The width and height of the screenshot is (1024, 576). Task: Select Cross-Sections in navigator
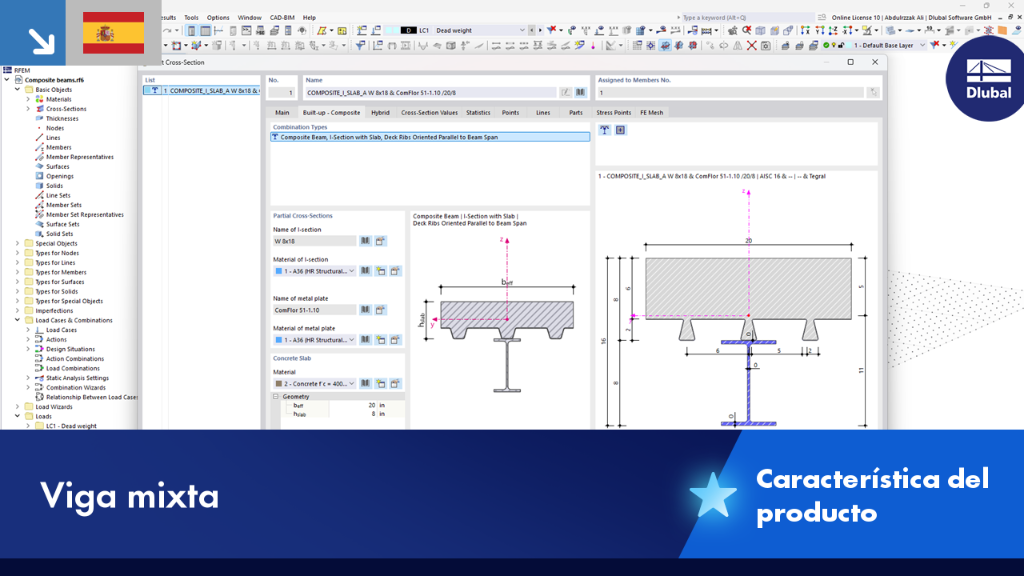[x=66, y=109]
